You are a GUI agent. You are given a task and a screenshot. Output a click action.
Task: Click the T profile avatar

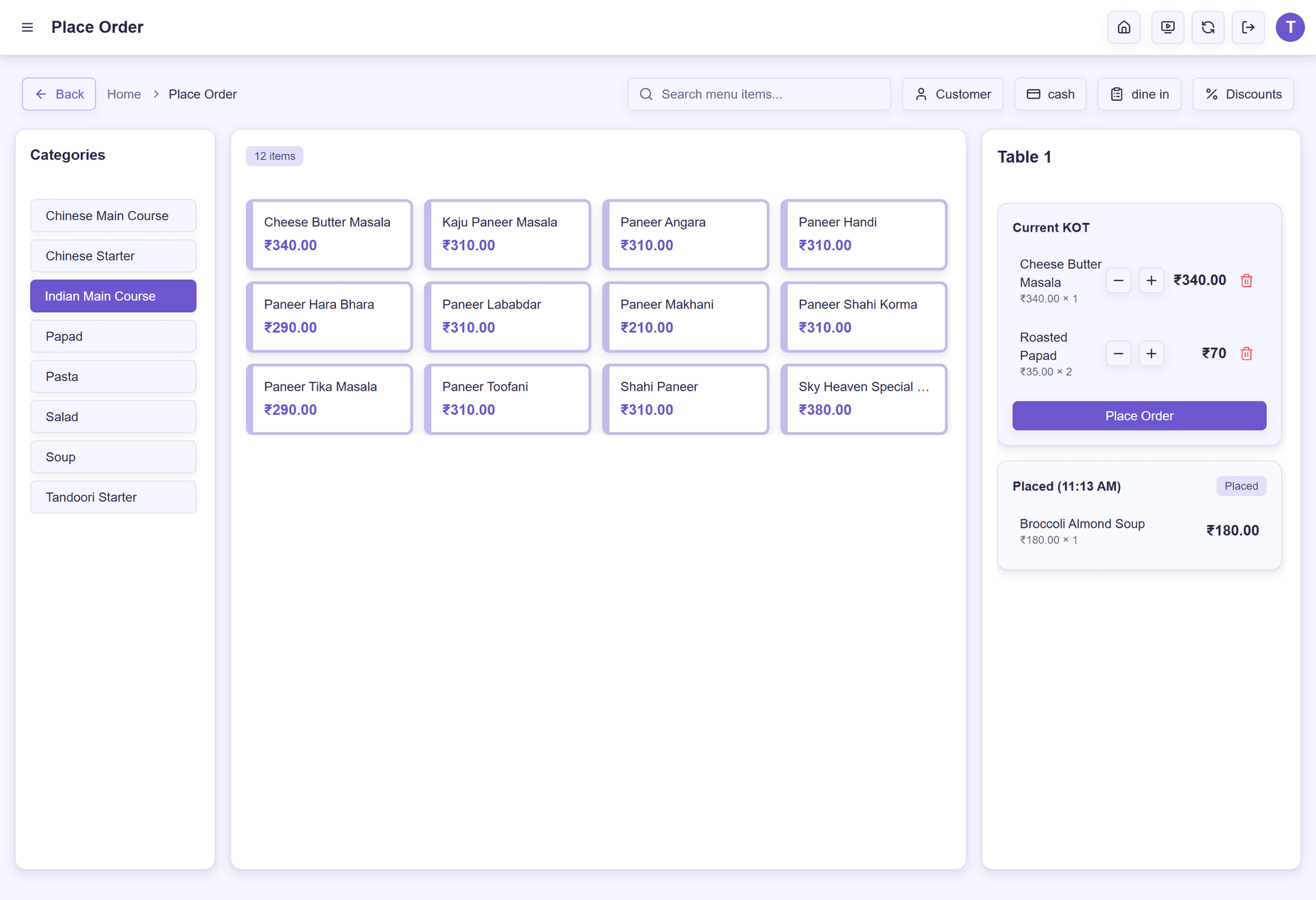(x=1290, y=27)
